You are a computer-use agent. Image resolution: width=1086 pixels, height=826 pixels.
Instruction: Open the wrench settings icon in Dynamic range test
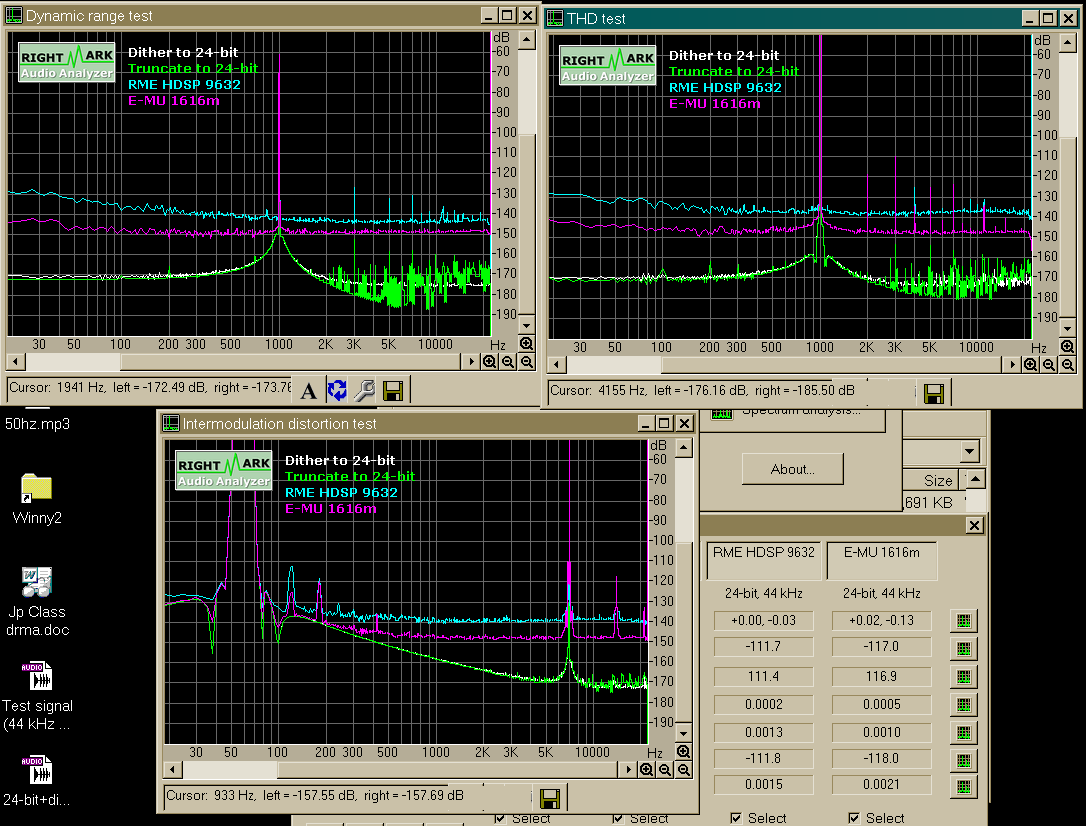click(364, 390)
